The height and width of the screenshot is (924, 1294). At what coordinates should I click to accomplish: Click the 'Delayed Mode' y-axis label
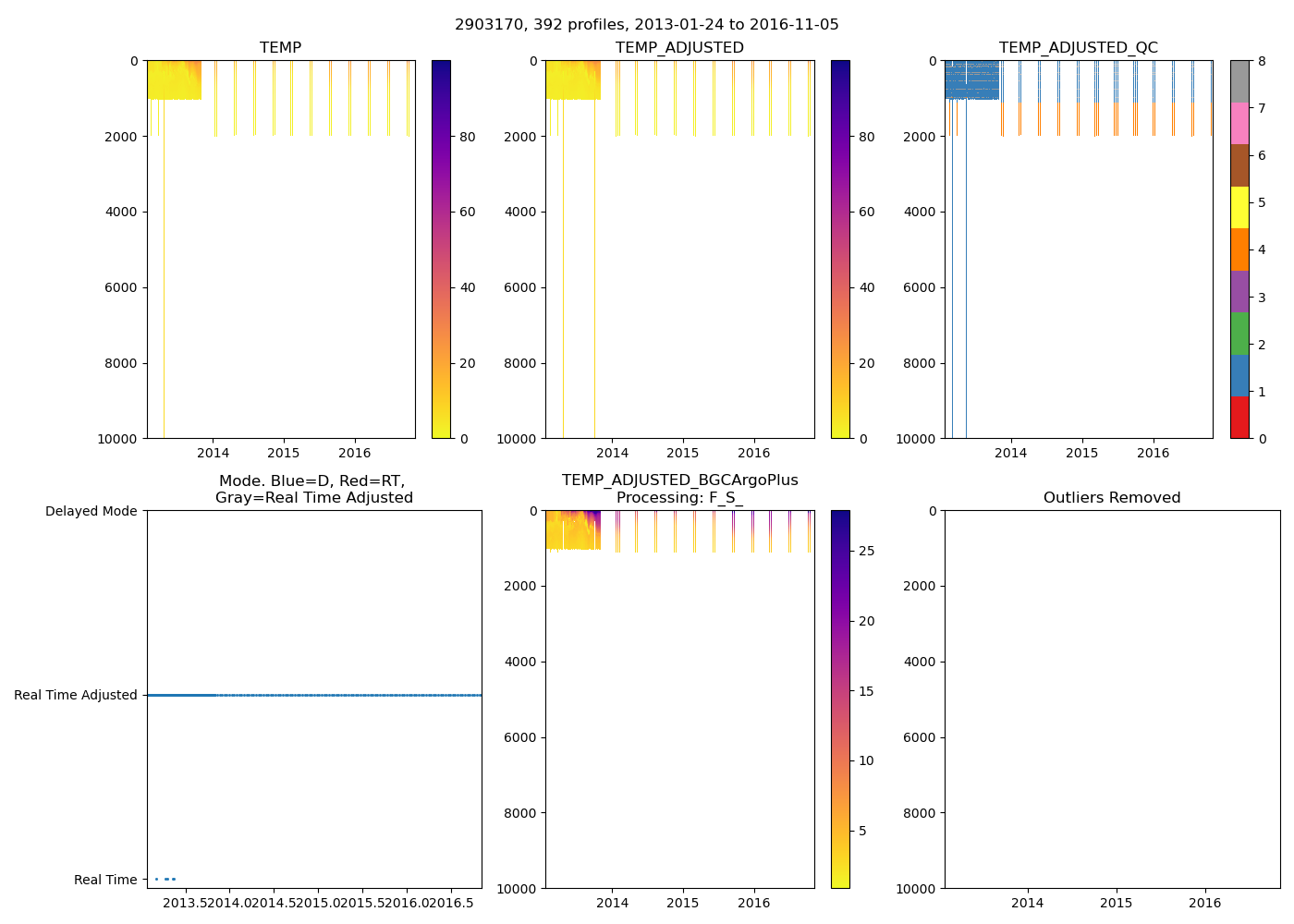(91, 512)
